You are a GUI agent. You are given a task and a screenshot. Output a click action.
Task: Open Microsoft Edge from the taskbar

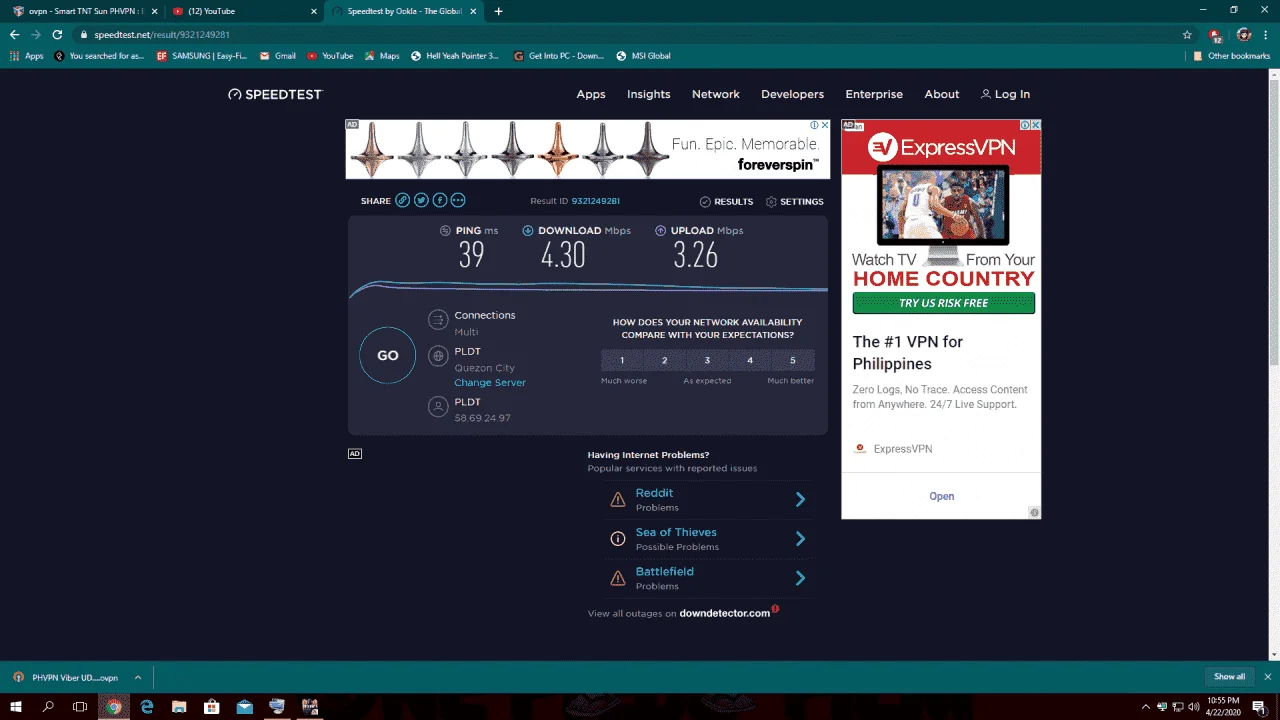tap(147, 707)
